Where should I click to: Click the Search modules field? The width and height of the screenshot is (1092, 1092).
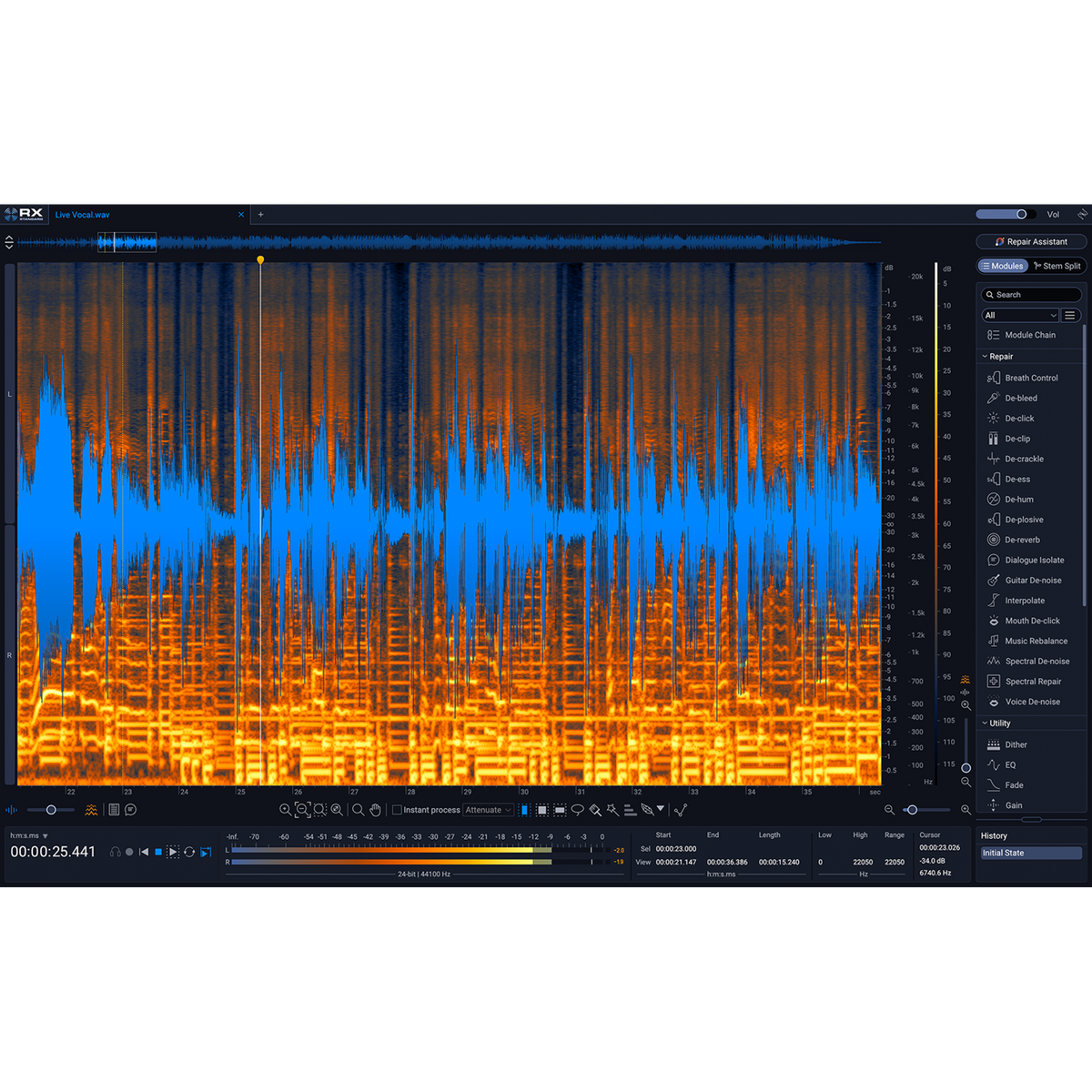[x=1031, y=295]
